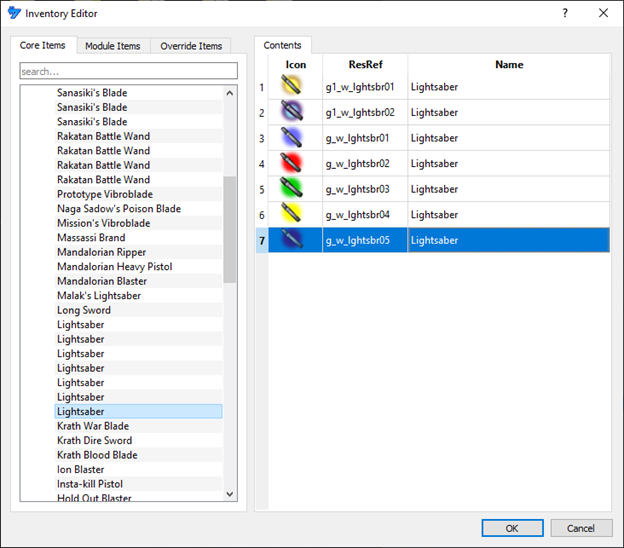Select row header number 3
The width and height of the screenshot is (624, 548).
[262, 138]
